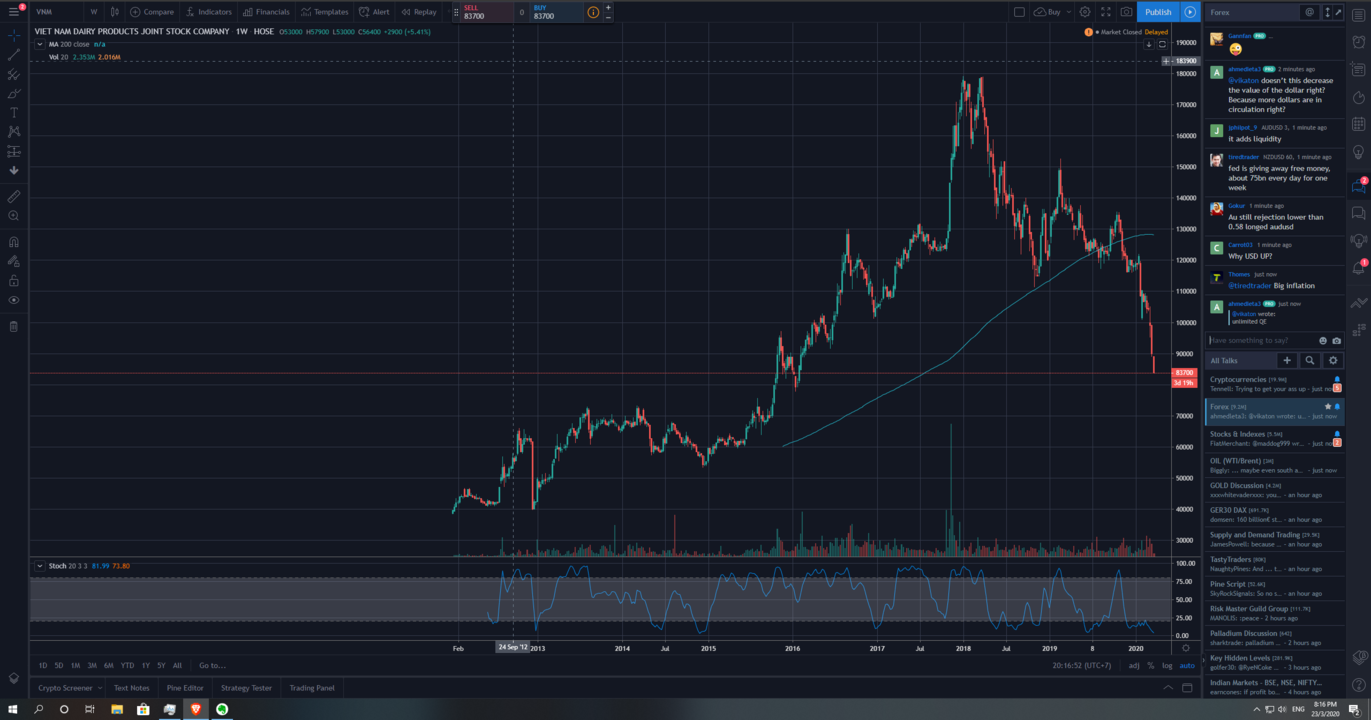Click the blue BUY 83700 button
Image resolution: width=1371 pixels, height=720 pixels.
[555, 12]
